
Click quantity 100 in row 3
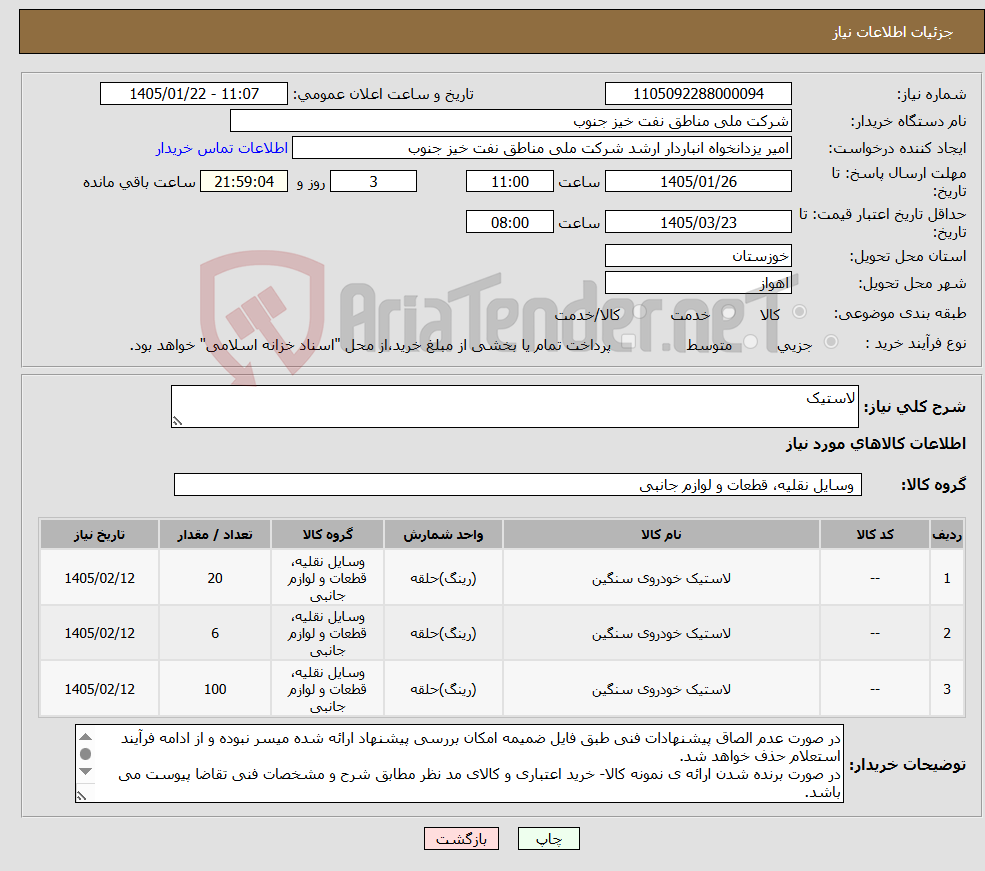(215, 689)
